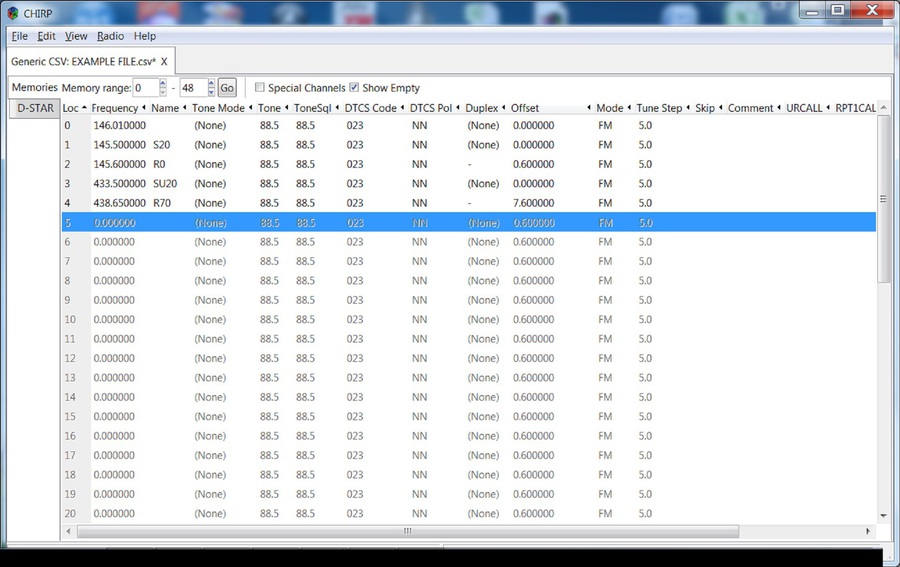Screen dimensions: 900x567
Task: Uncheck the Show Empty checkbox
Action: (354, 88)
